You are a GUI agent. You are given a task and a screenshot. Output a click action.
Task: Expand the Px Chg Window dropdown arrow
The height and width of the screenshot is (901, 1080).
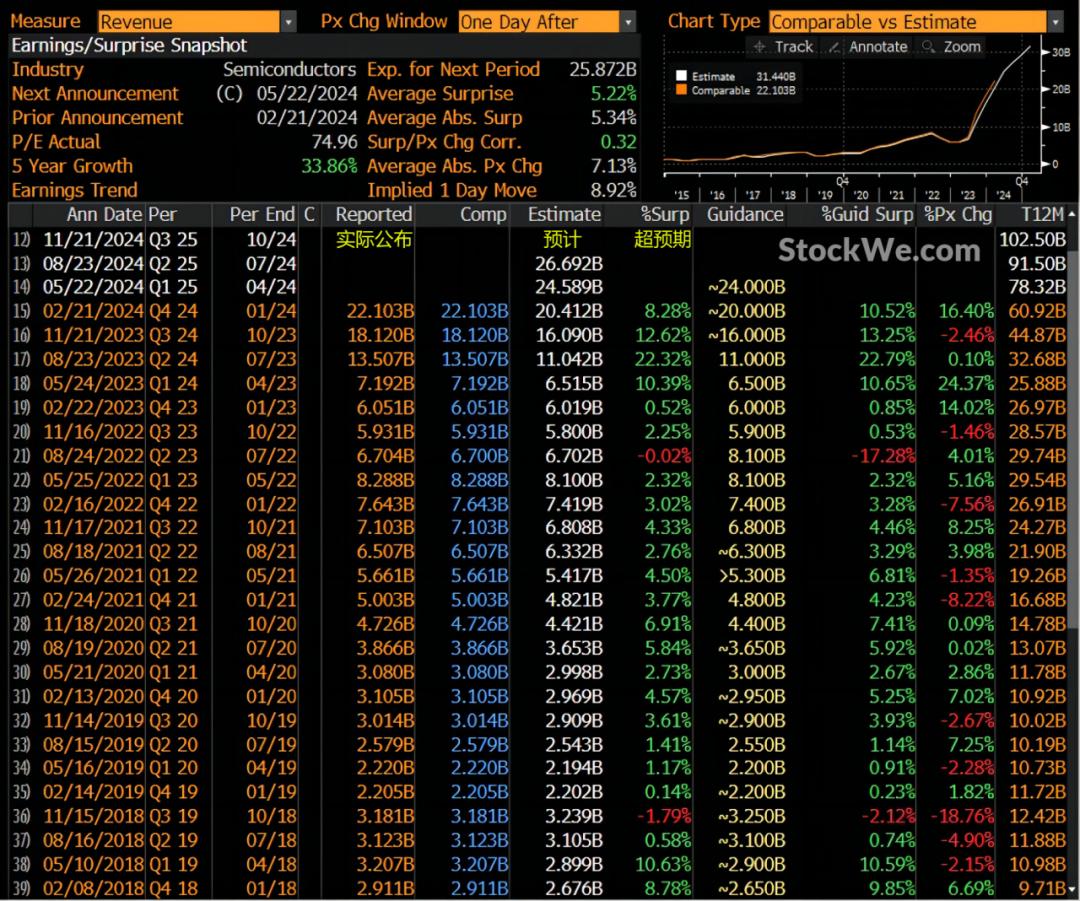coord(628,22)
